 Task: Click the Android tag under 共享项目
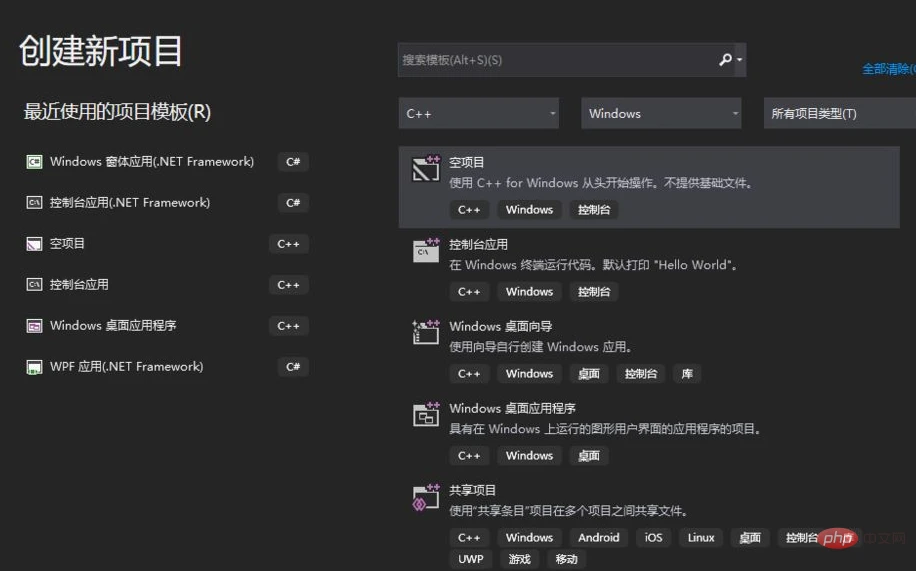[598, 537]
